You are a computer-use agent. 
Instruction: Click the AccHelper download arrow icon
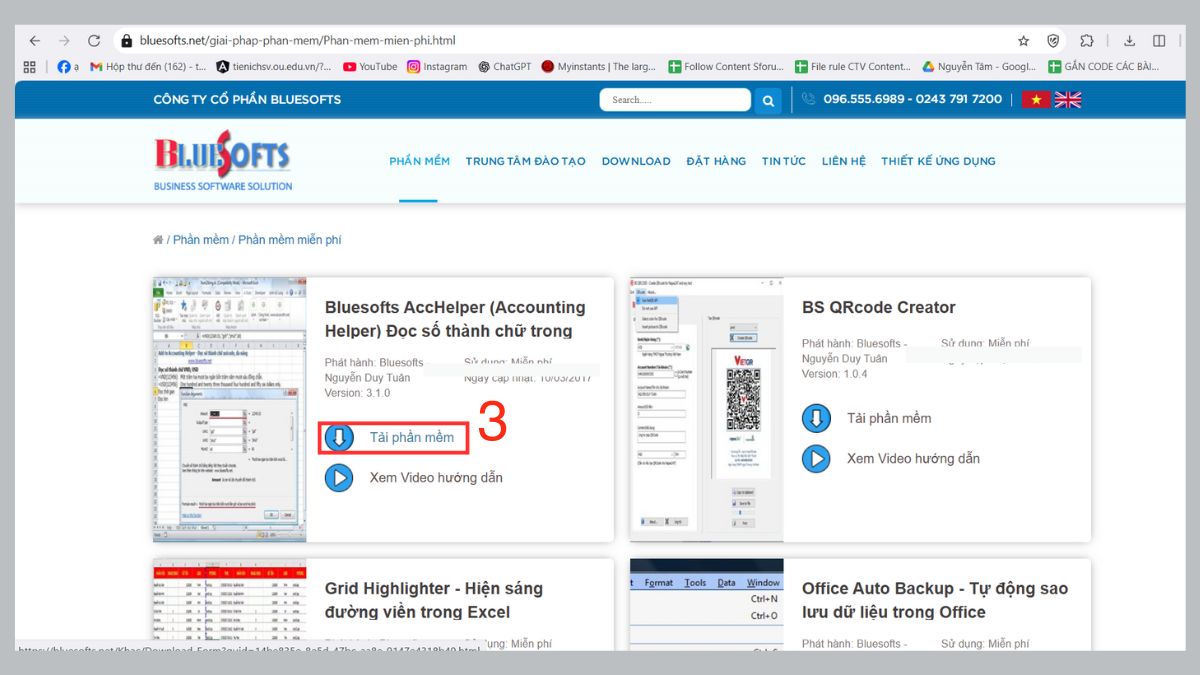pos(339,437)
